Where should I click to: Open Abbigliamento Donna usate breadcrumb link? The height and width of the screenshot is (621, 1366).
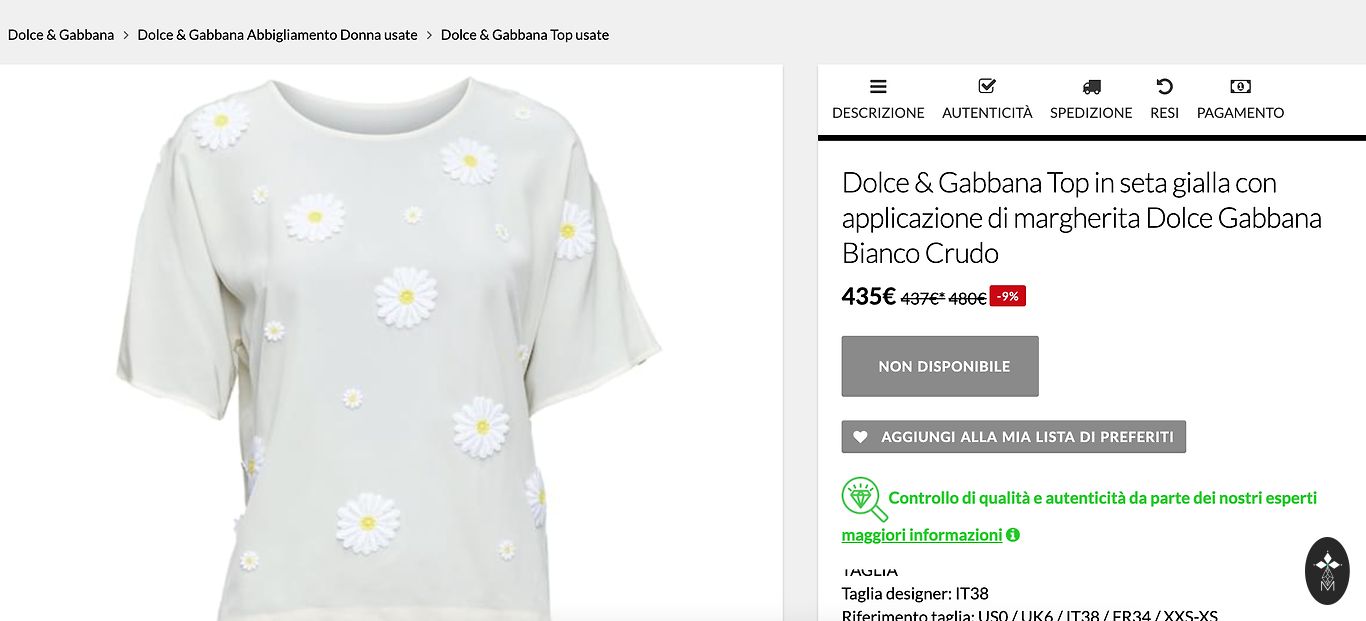(277, 35)
